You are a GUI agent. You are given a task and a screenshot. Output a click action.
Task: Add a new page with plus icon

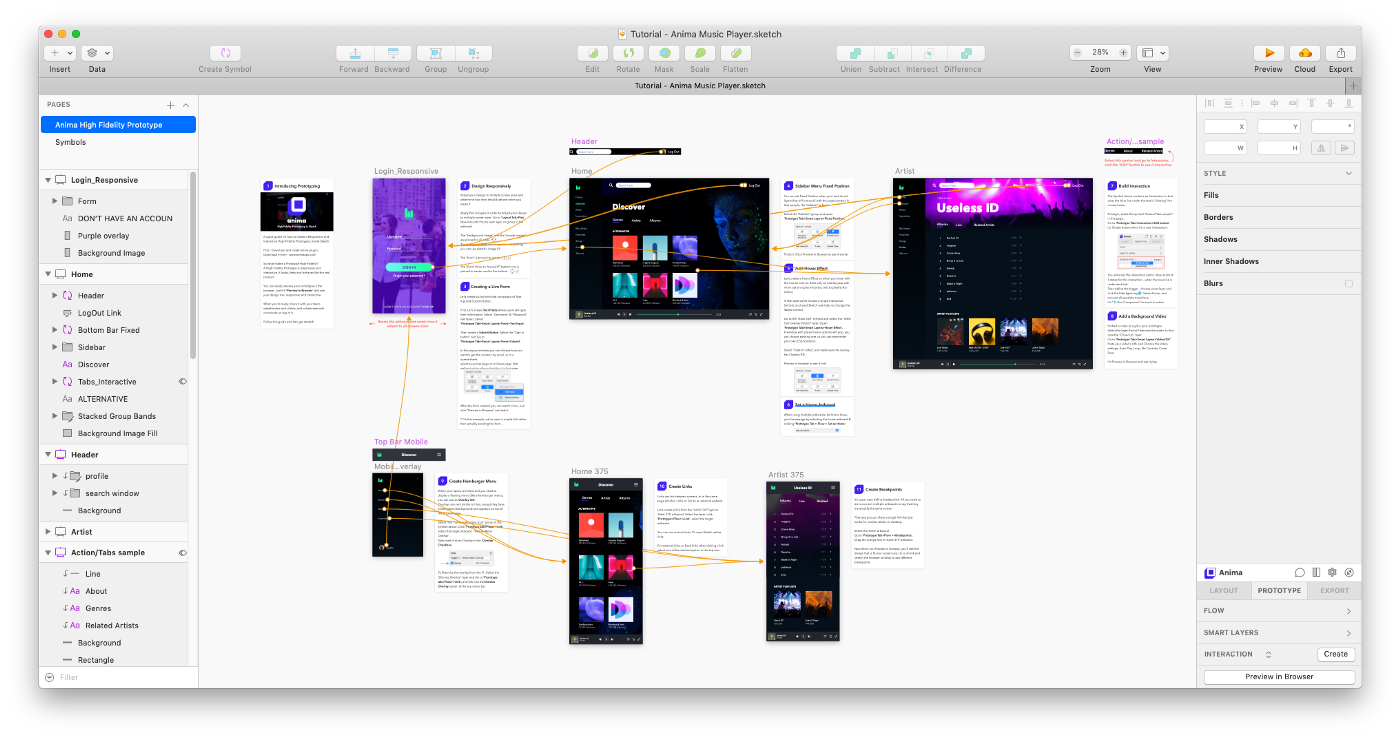tap(170, 104)
